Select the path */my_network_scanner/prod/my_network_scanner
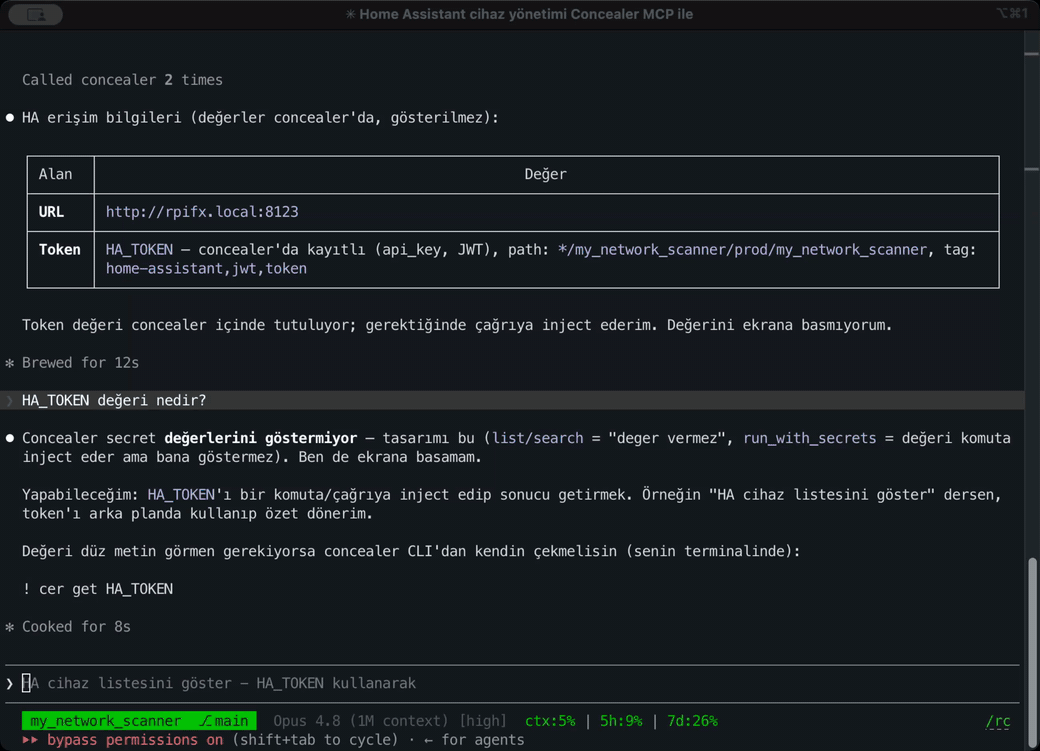 tap(742, 249)
